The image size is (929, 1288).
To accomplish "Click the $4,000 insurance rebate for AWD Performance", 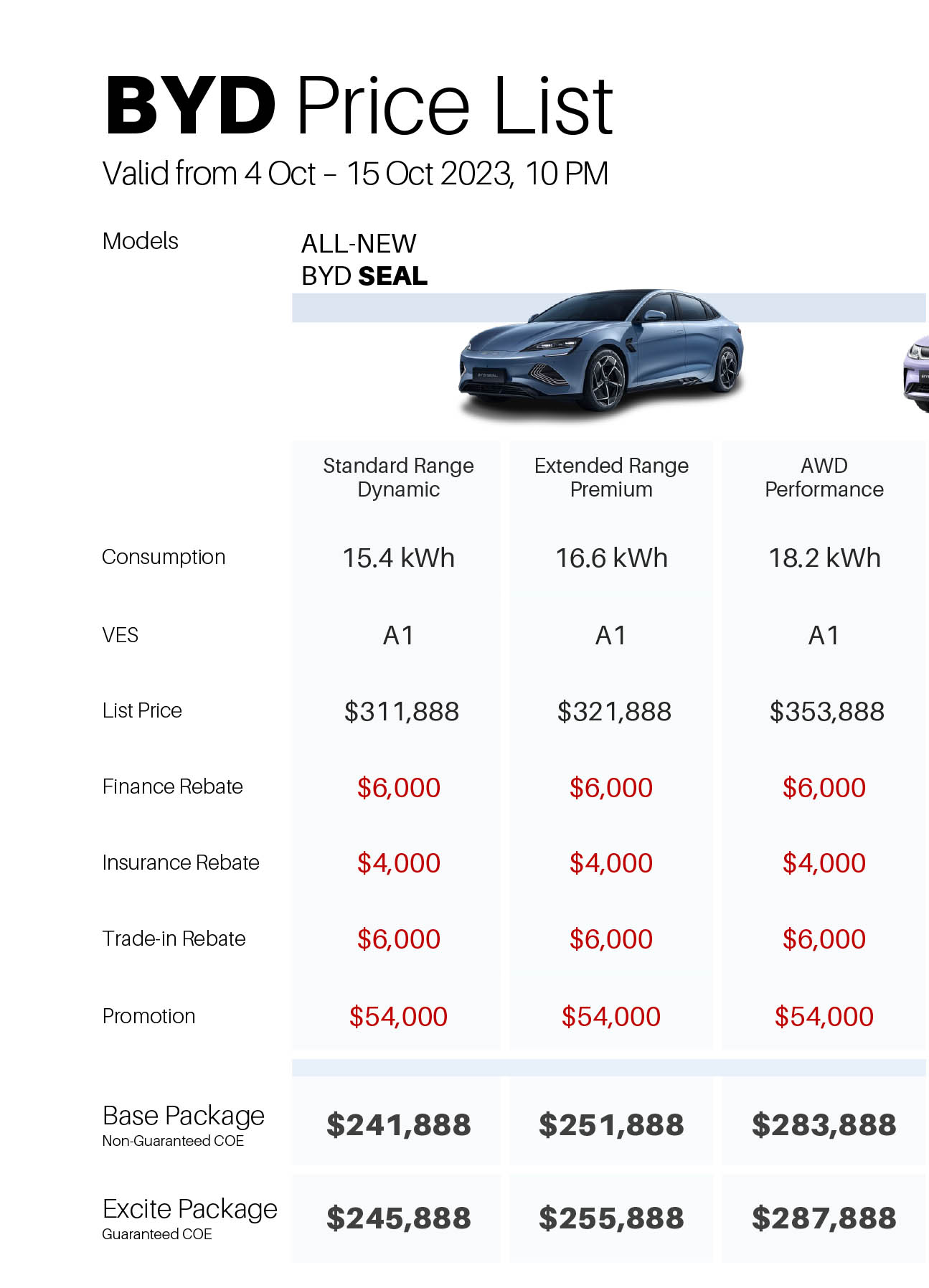I will (x=824, y=863).
